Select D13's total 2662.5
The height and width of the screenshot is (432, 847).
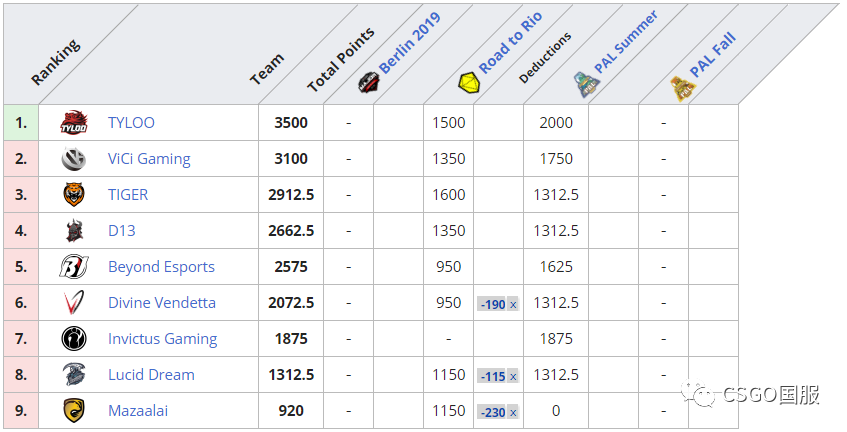291,231
